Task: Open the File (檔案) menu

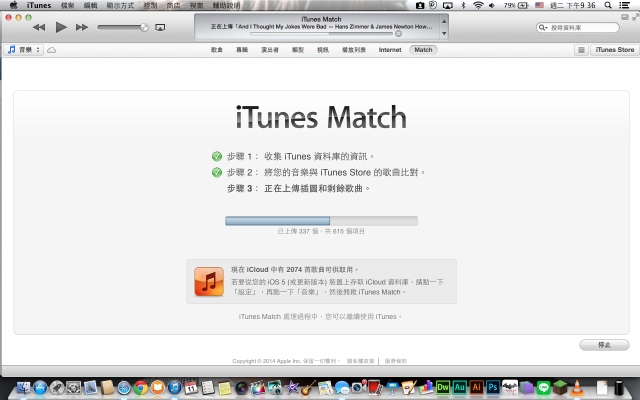Action: coord(67,5)
